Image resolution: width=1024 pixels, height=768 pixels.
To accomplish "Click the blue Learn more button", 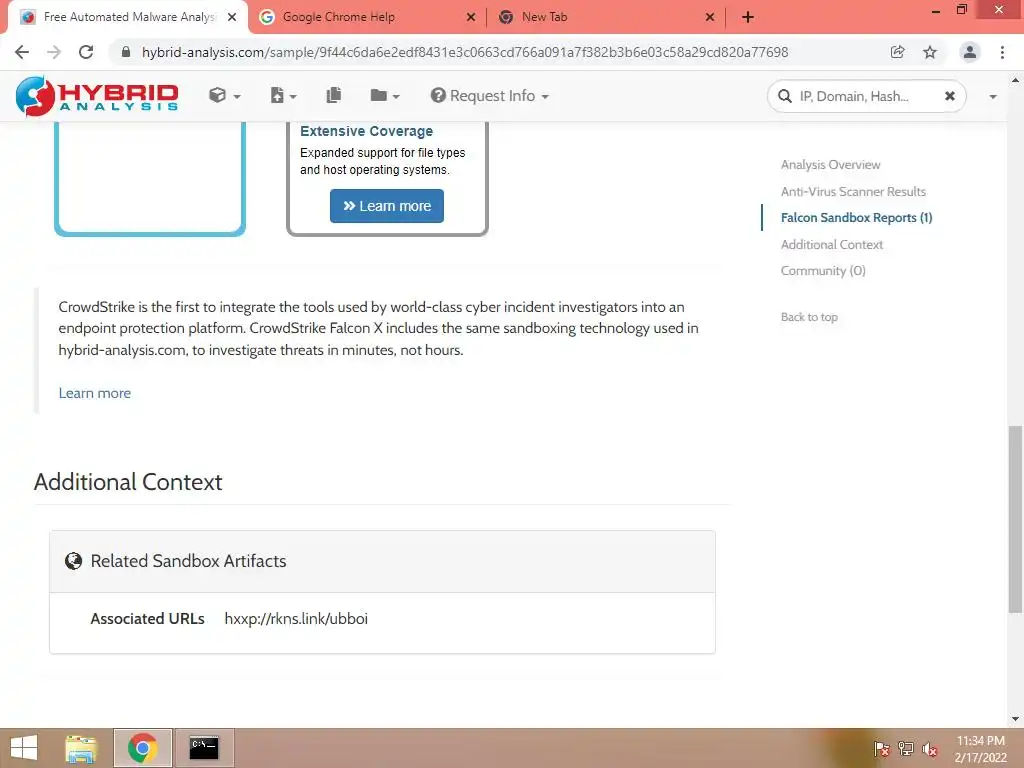I will [x=387, y=206].
